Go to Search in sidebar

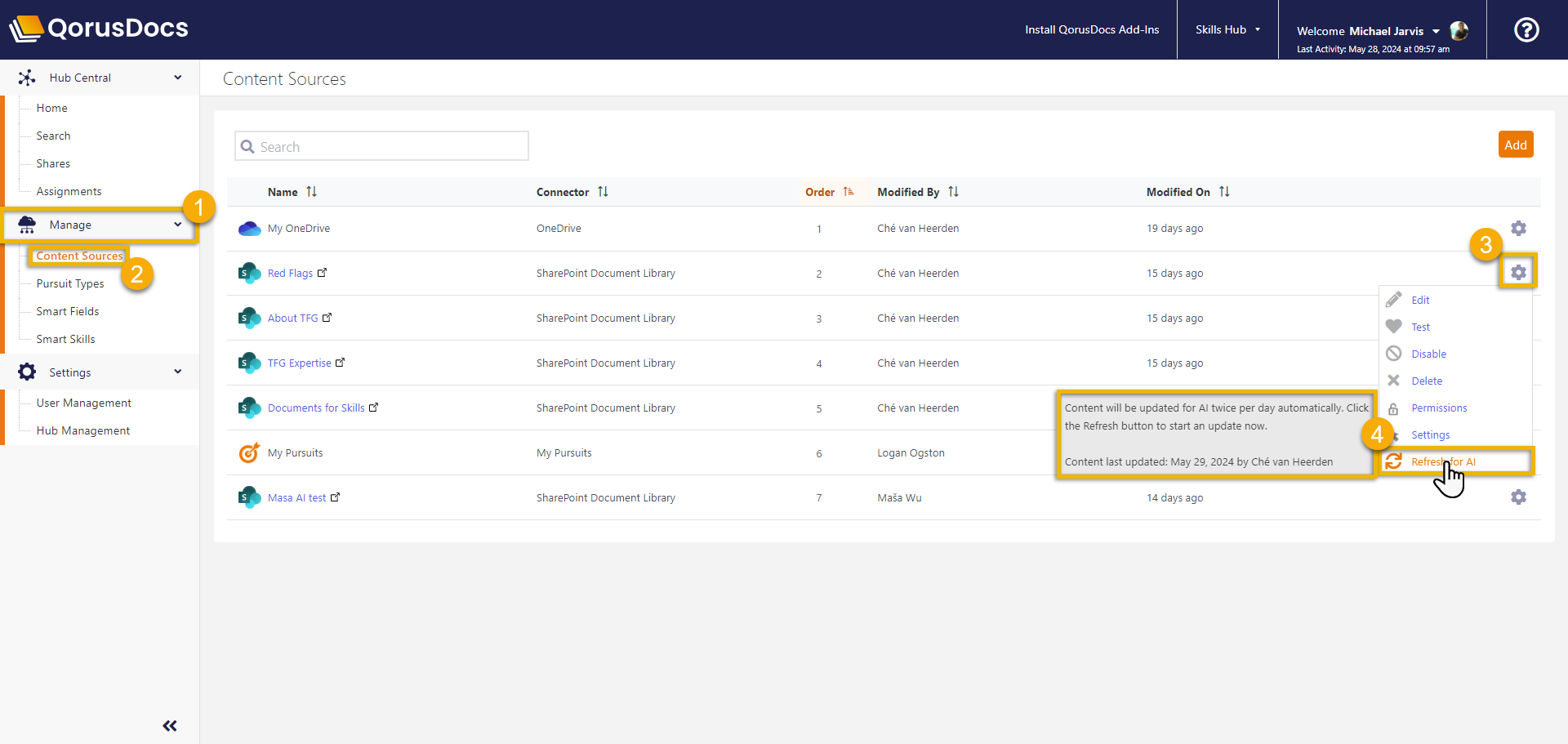pyautogui.click(x=53, y=136)
